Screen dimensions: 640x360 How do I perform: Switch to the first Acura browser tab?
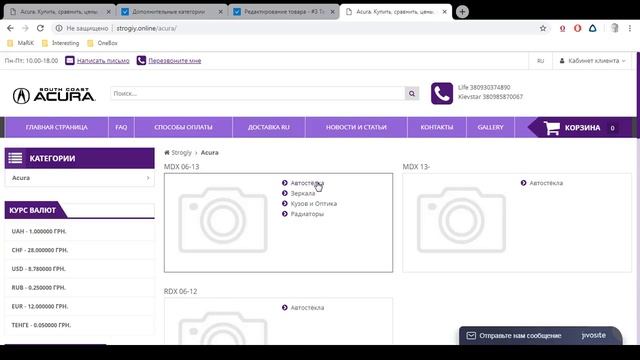pos(60,12)
